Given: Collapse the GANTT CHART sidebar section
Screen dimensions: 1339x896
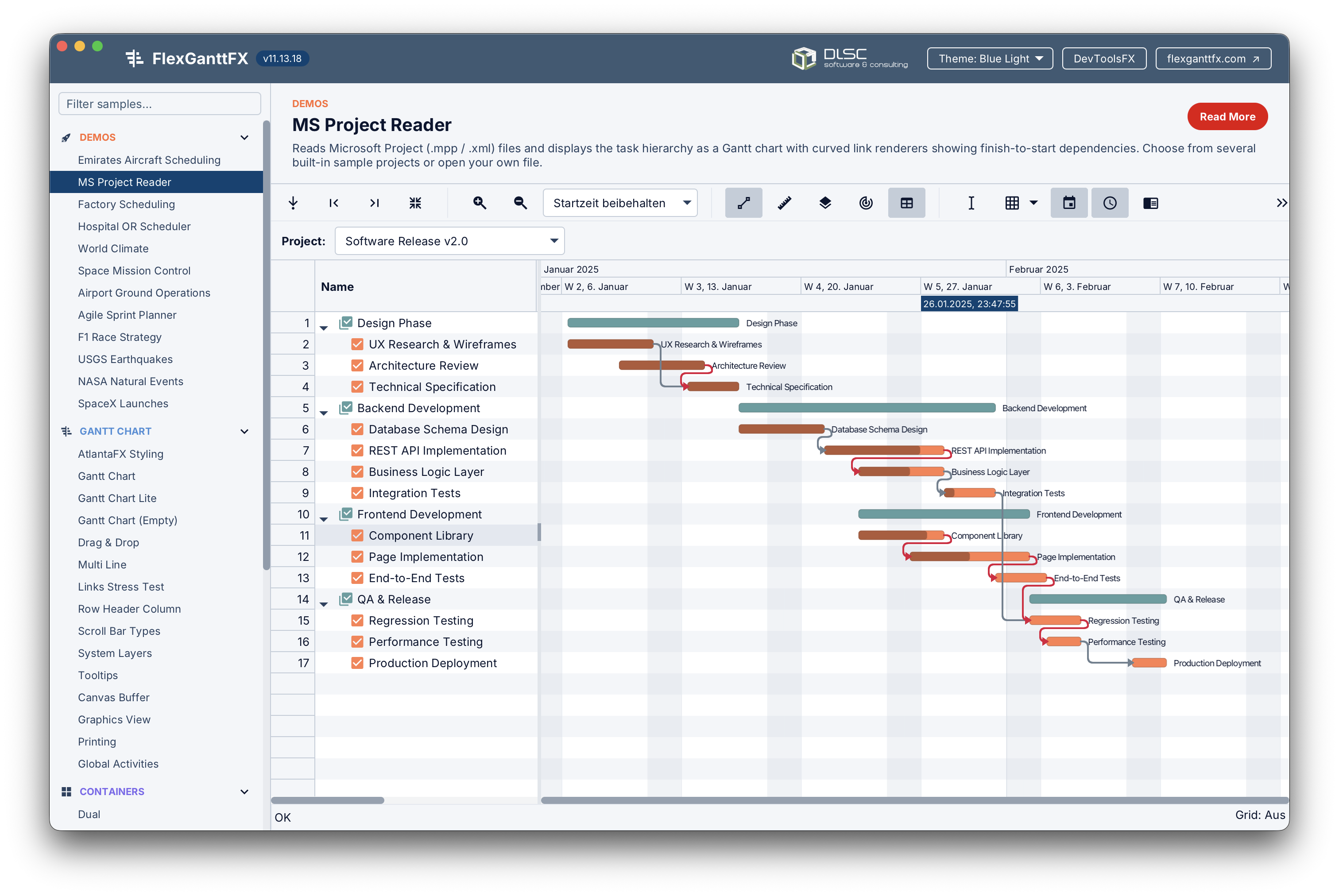Looking at the screenshot, I should pyautogui.click(x=244, y=432).
